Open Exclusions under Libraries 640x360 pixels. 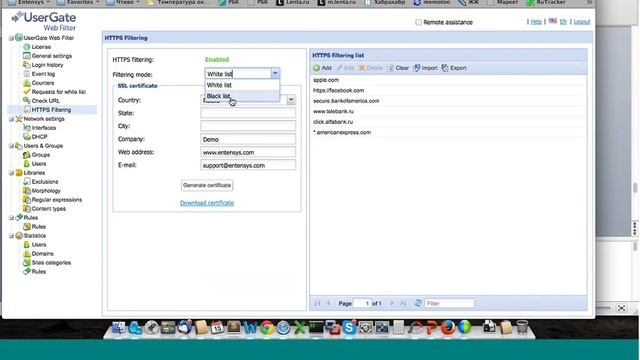point(45,182)
